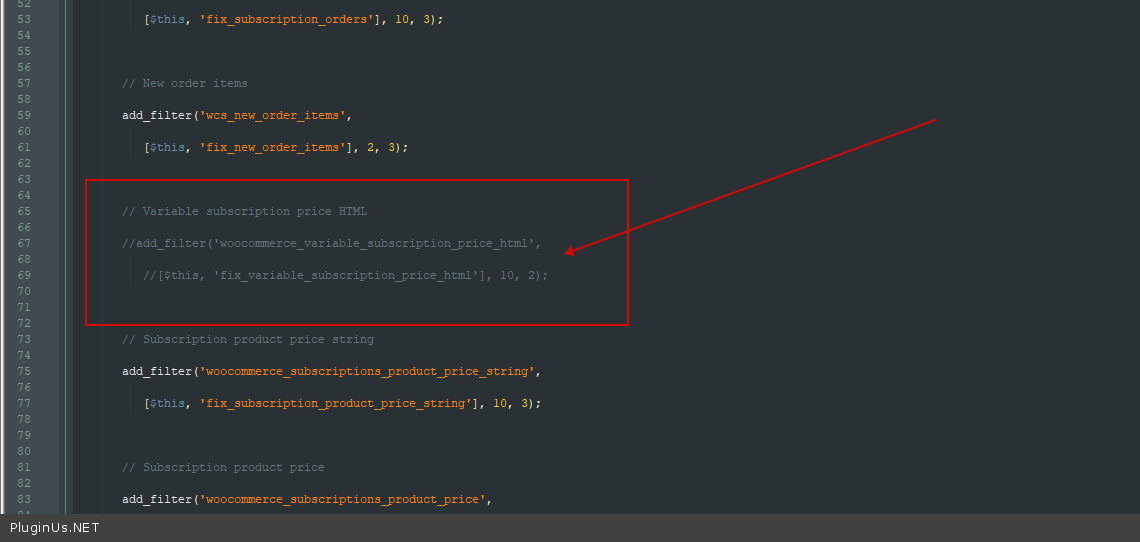Screen dimensions: 1140x542
Task: Click 'woocommerce_subscriptions_product_price' string on line 83
Action: coord(343,499)
